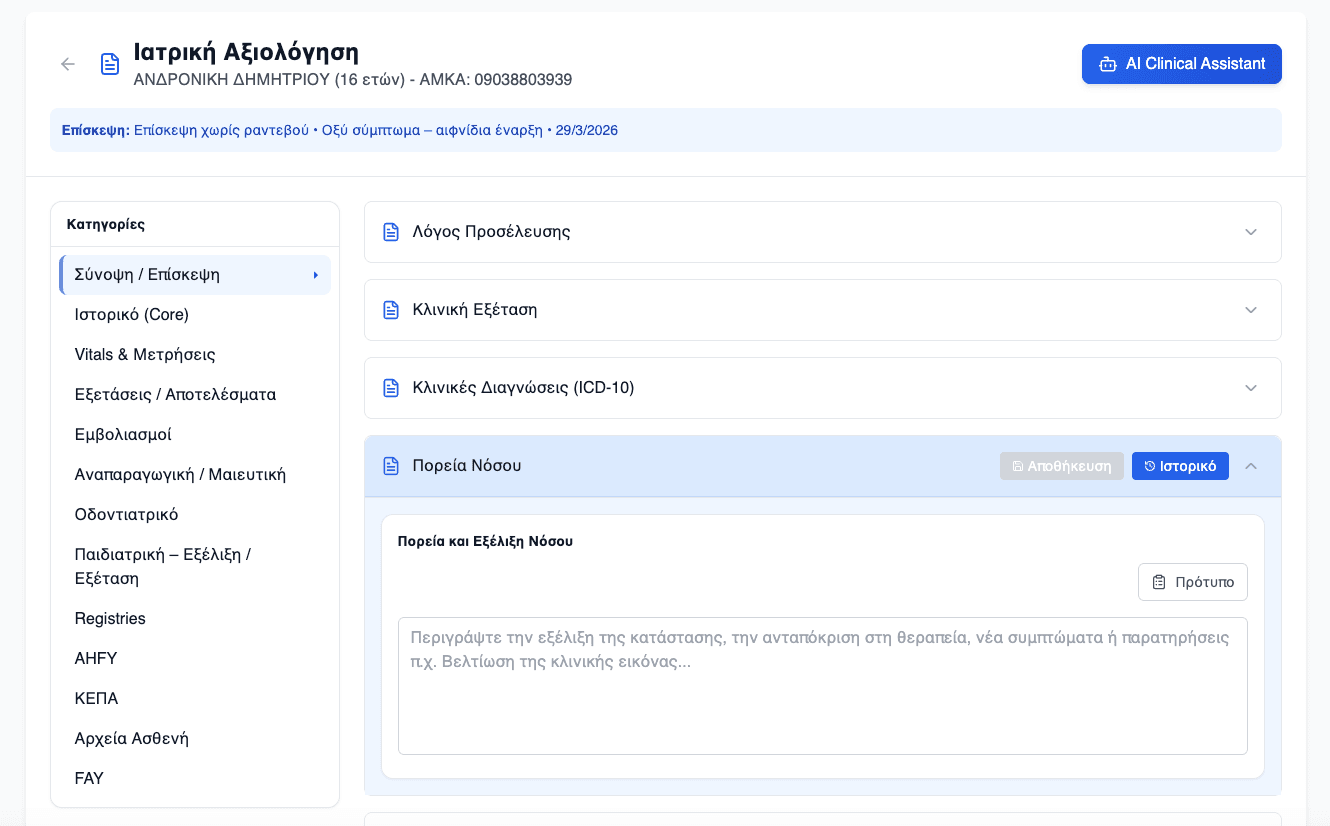Image resolution: width=1330 pixels, height=826 pixels.
Task: Click the document icon beside Κλινική Εξέταση
Action: [391, 310]
